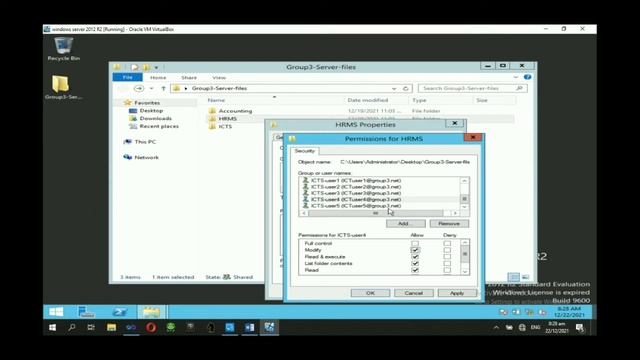Click vertical scrollbar thumb in user list
Screen dimensions: 640x360
coord(464,199)
